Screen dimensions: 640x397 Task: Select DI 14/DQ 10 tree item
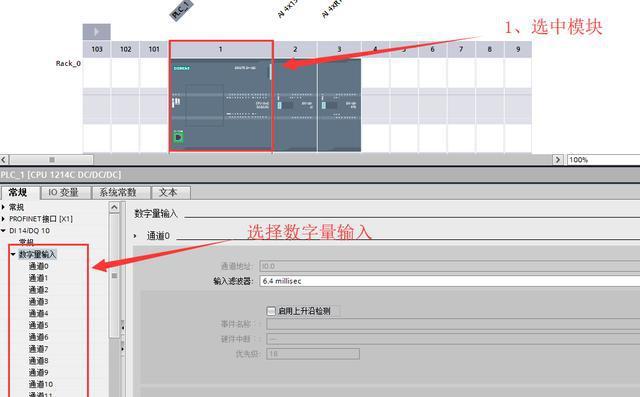click(29, 231)
